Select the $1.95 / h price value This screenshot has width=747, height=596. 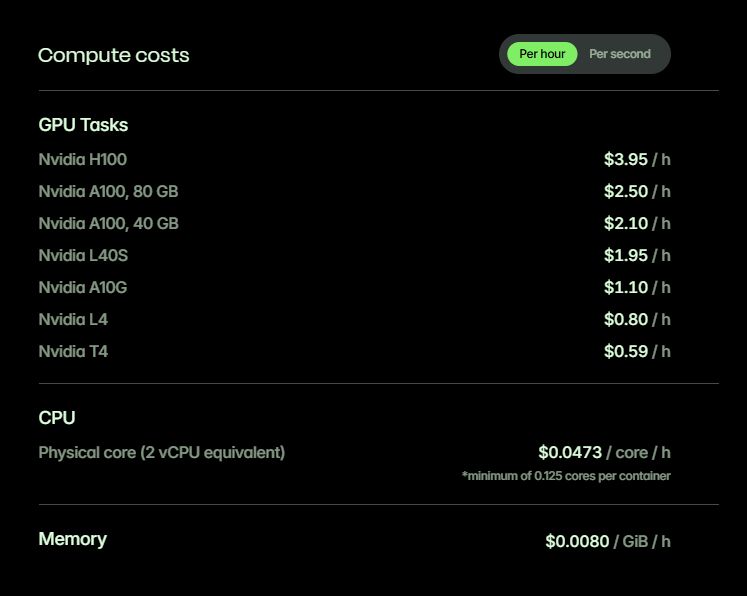point(637,255)
